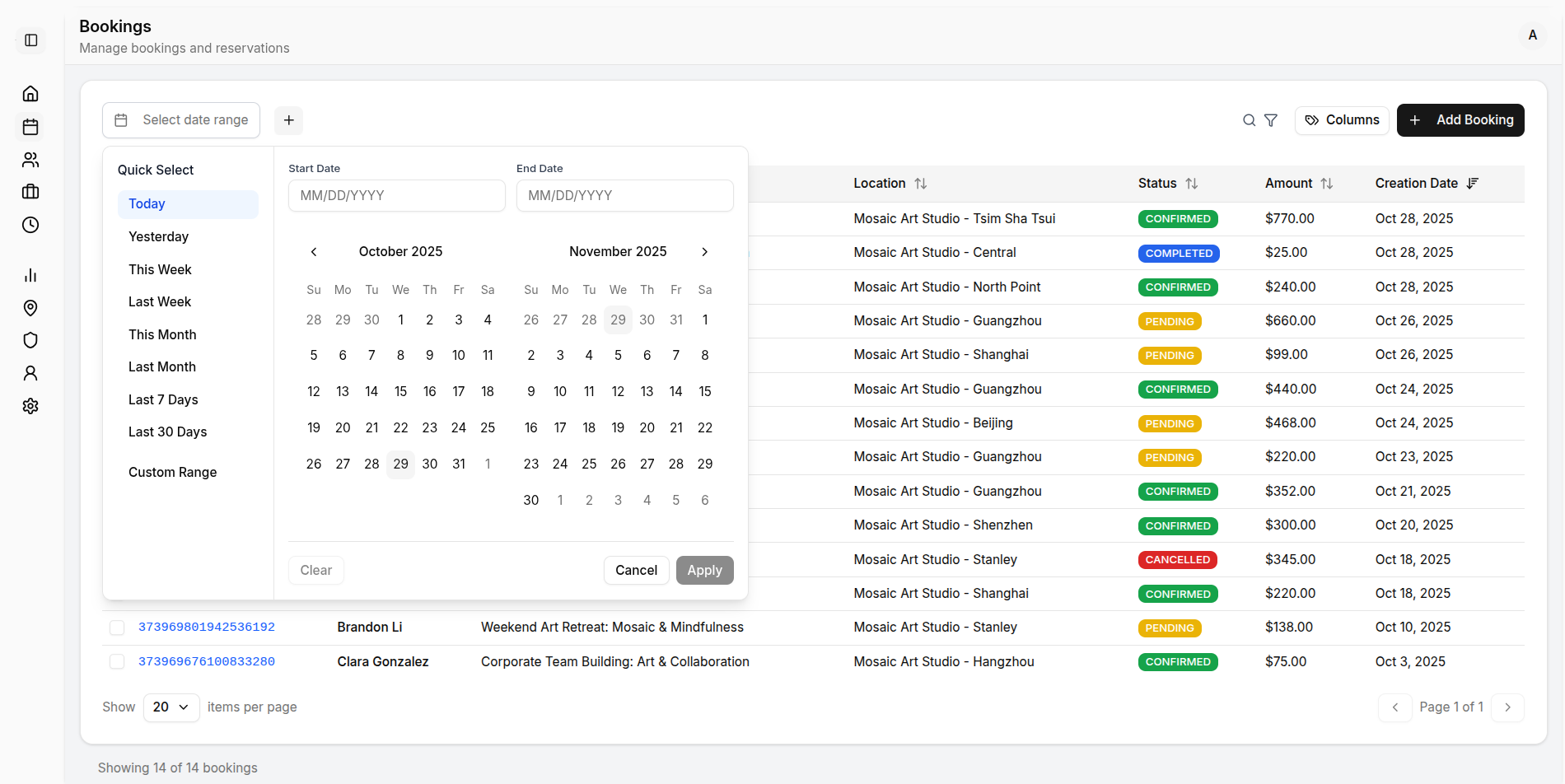
Task: Click the shield security icon
Action: tap(30, 340)
